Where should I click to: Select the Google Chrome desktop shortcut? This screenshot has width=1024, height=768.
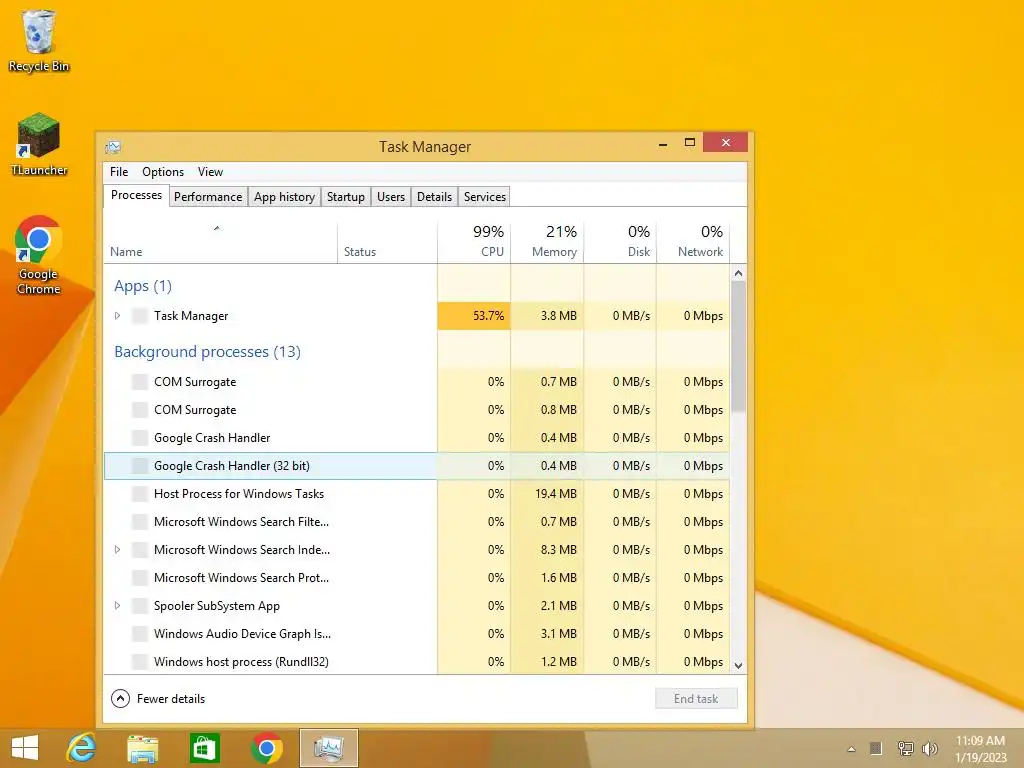(x=39, y=255)
